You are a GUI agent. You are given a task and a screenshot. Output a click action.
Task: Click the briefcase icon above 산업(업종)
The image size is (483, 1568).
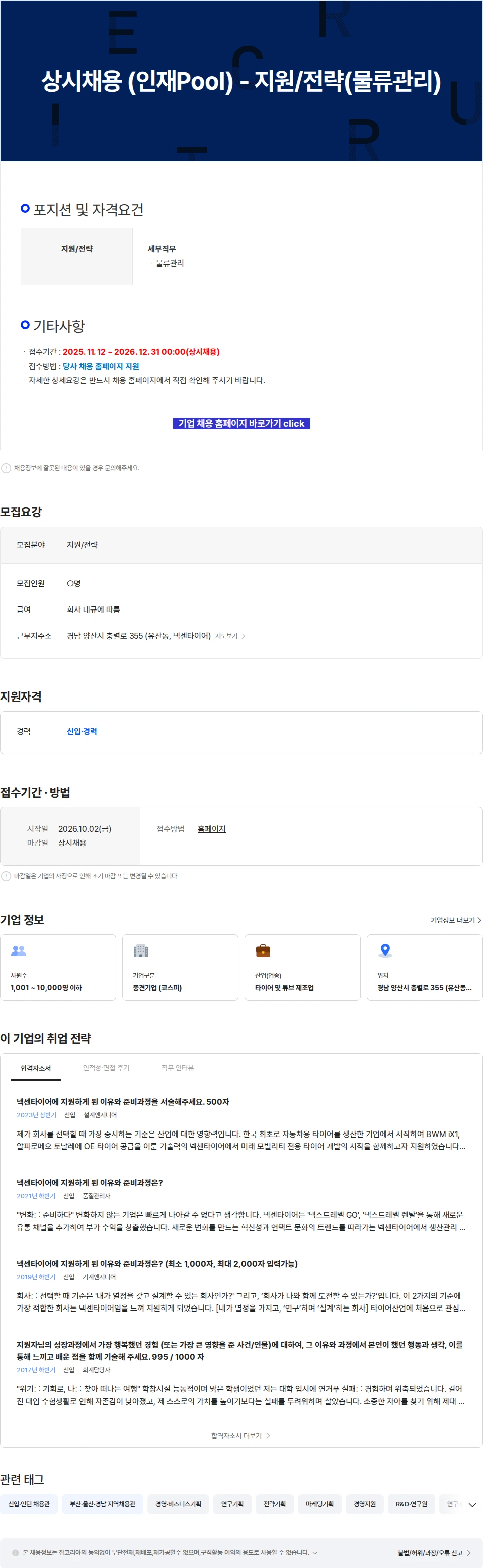click(263, 950)
